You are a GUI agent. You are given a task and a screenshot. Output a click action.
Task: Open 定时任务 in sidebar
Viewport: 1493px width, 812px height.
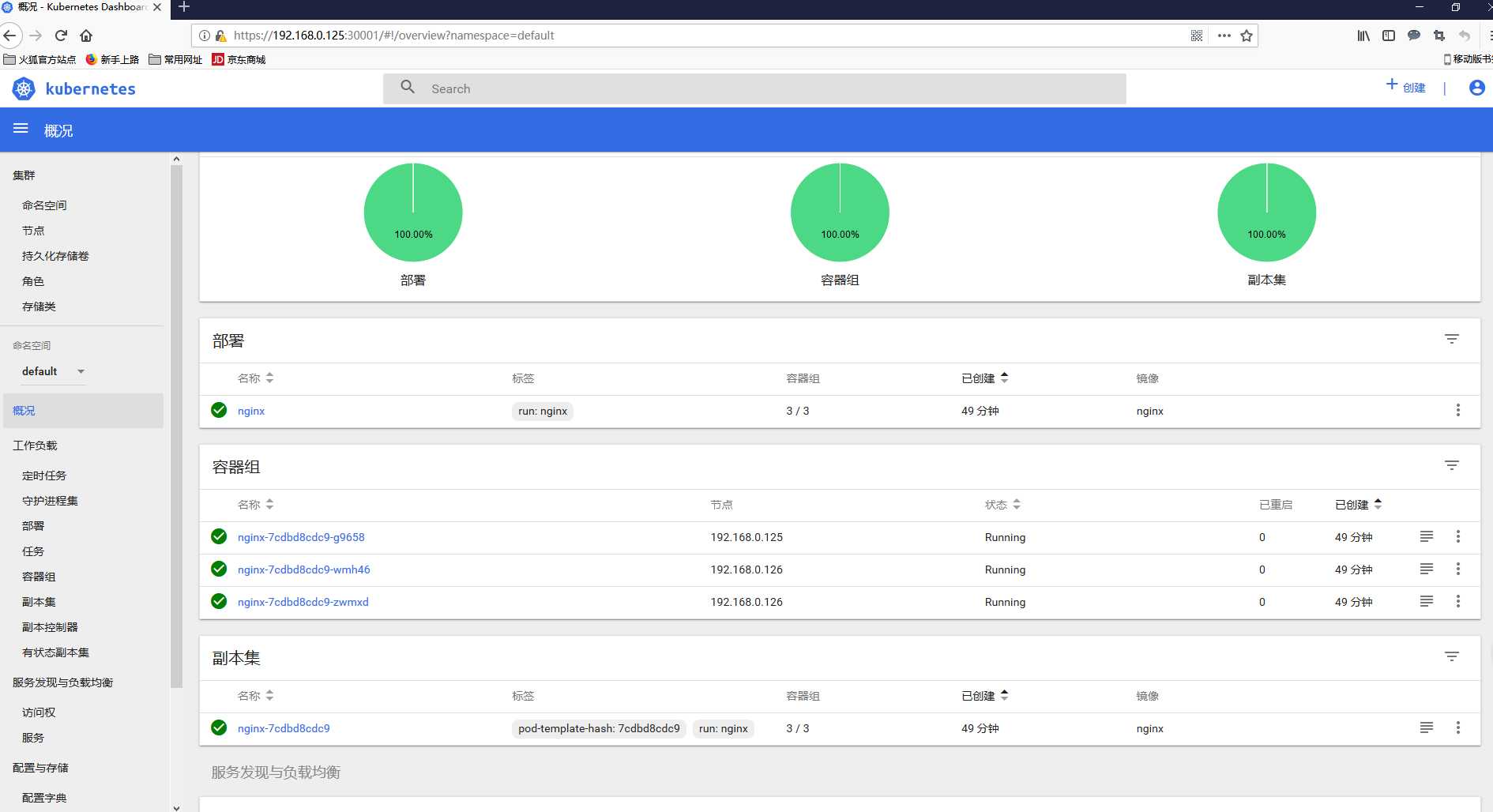(44, 476)
